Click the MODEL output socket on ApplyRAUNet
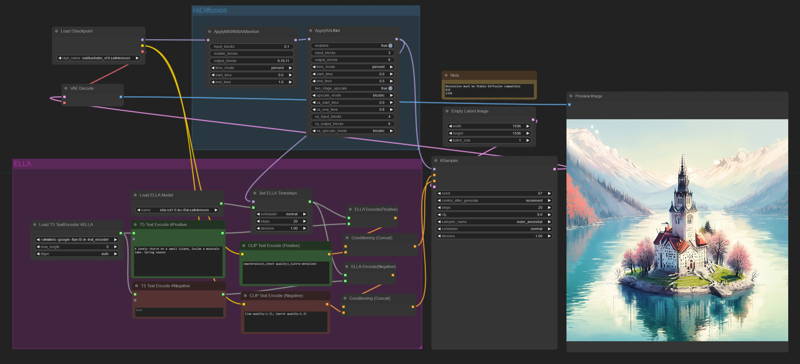This screenshot has height=364, width=800. (396, 39)
